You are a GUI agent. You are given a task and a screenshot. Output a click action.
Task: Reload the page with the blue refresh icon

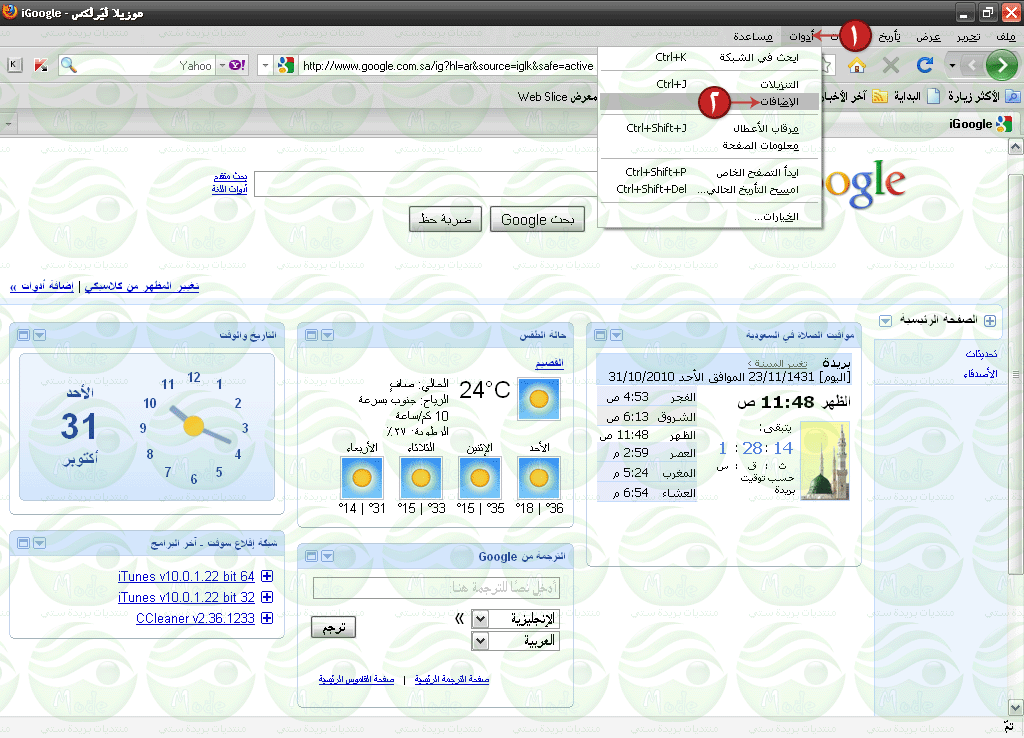924,65
